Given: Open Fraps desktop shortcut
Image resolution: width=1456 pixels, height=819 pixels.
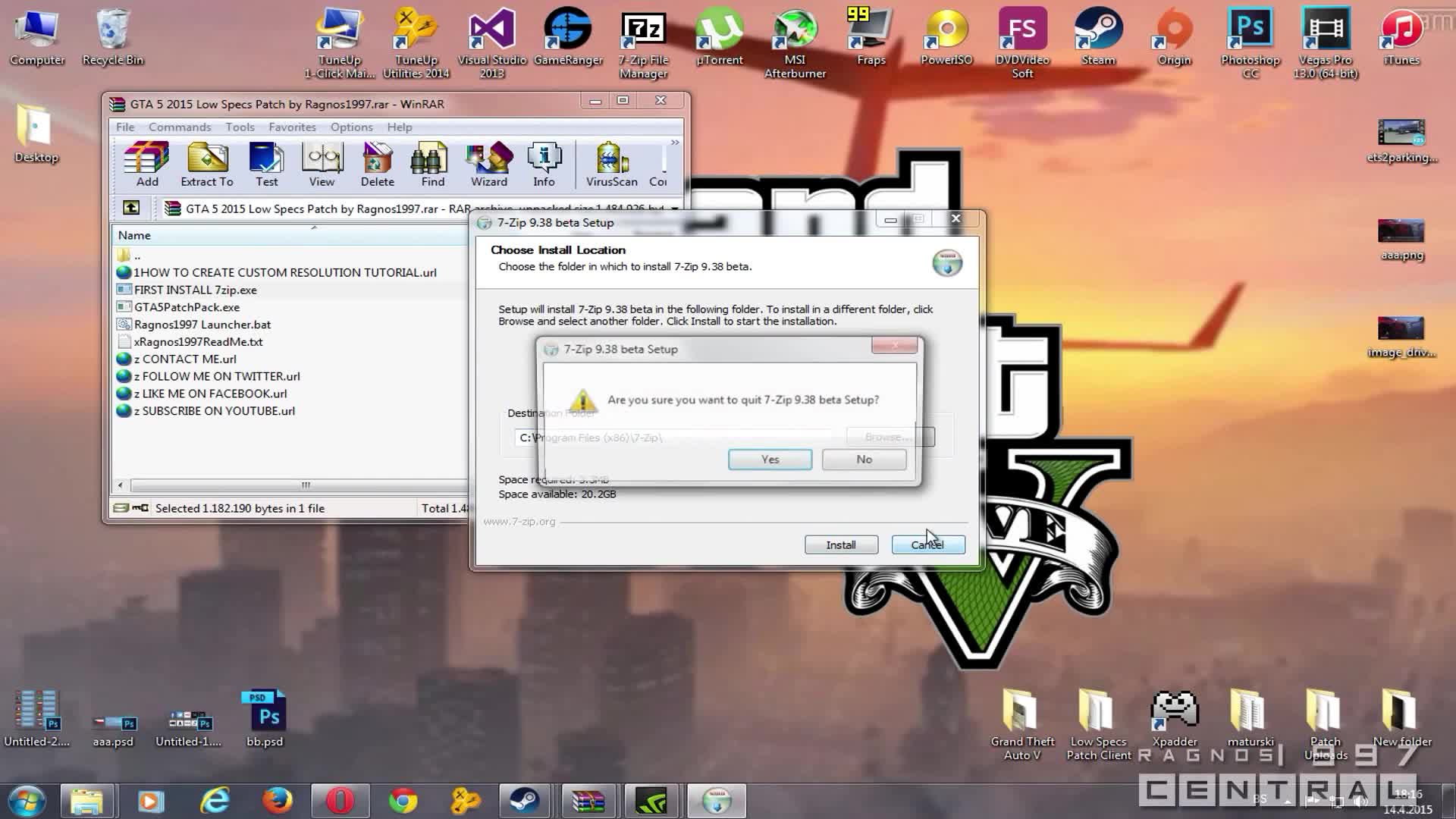Looking at the screenshot, I should click(871, 36).
